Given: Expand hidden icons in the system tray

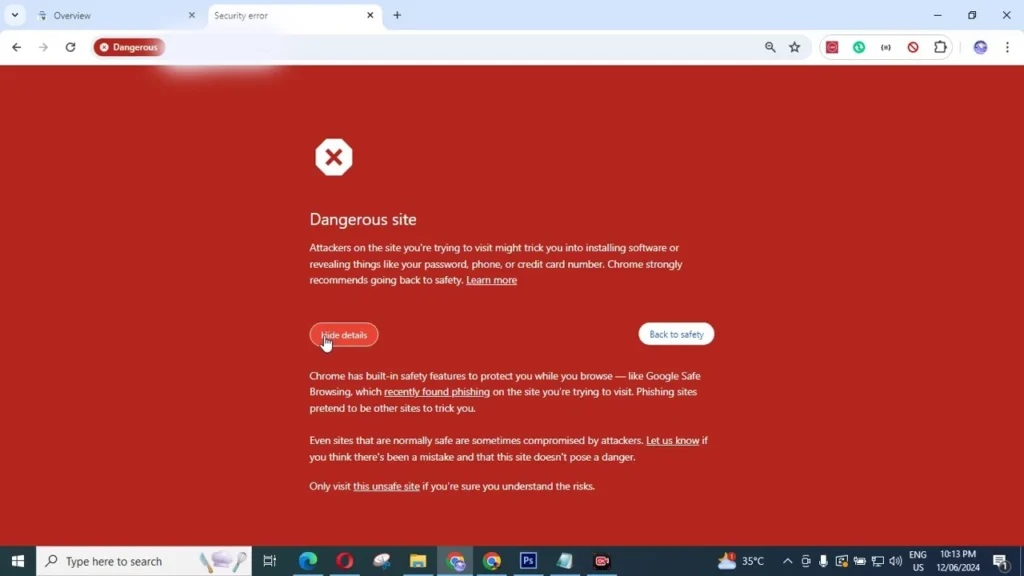Looking at the screenshot, I should click(x=787, y=561).
